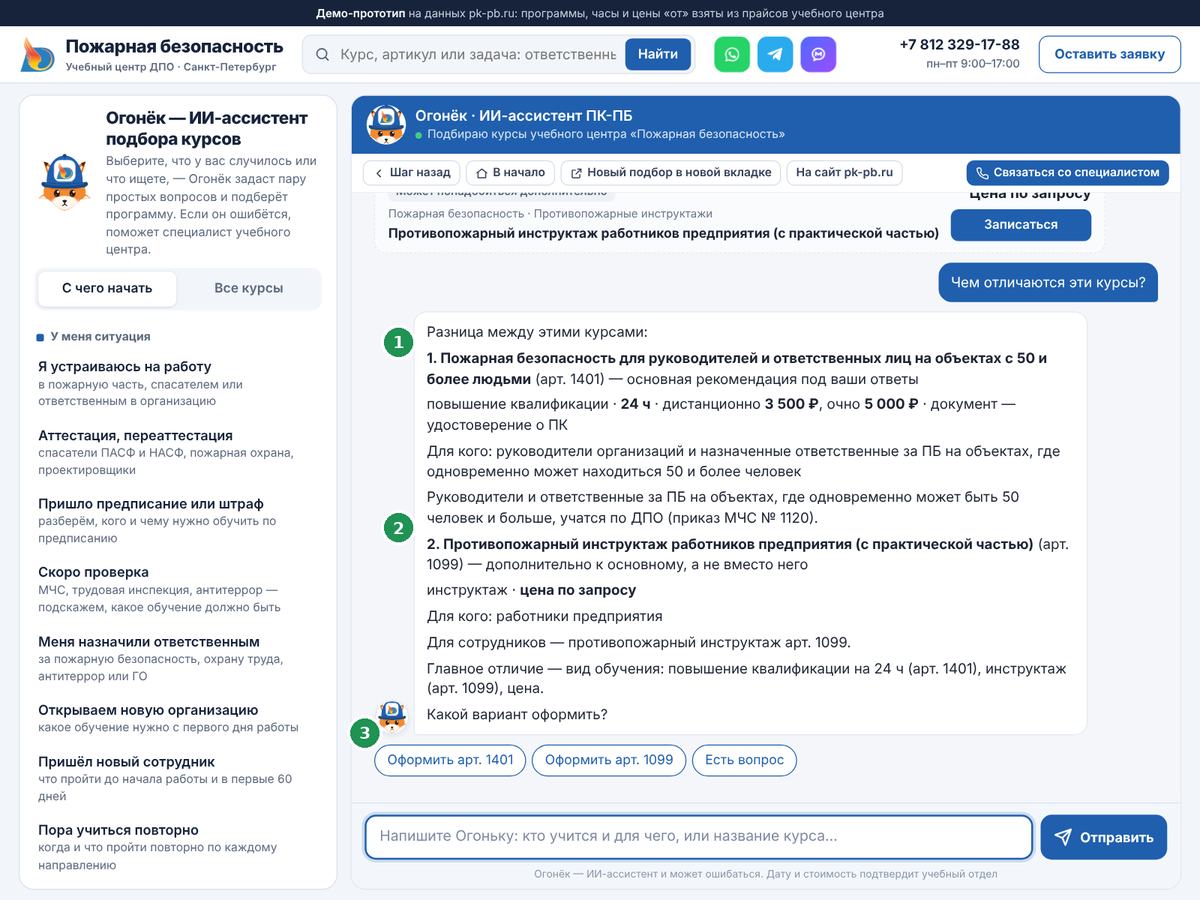Screen dimensions: 1200x900
Task: Click the Какой вариант оформить? line
Action: click(517, 714)
